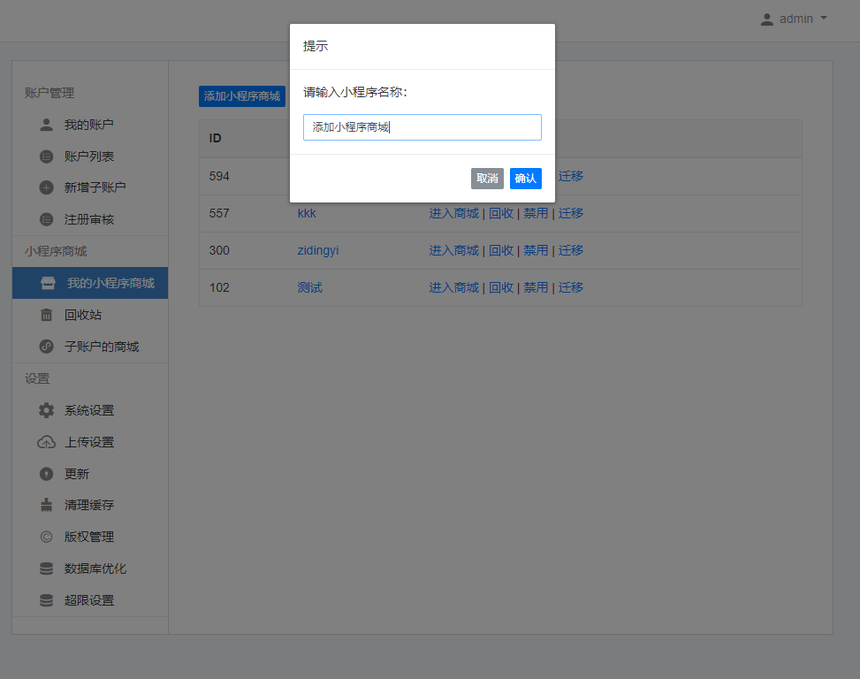Click the plus icon beside 新增子账户
The image size is (860, 679).
click(46, 187)
